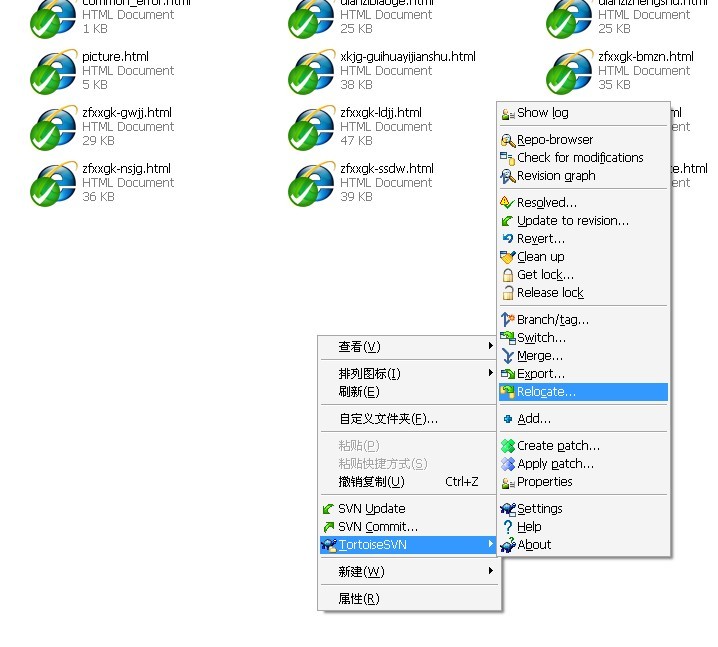This screenshot has height=647, width=718.
Task: Click the file name zfxxgk-ssdw.html
Action: (387, 169)
